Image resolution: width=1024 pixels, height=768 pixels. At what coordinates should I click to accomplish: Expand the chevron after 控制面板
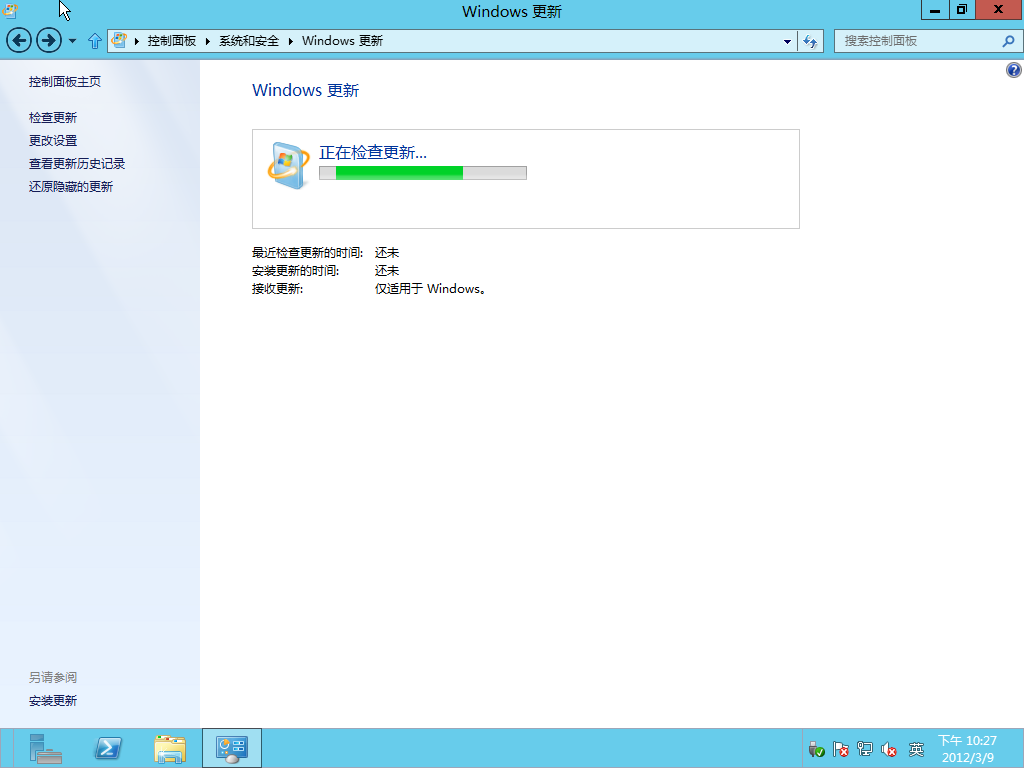pos(208,41)
